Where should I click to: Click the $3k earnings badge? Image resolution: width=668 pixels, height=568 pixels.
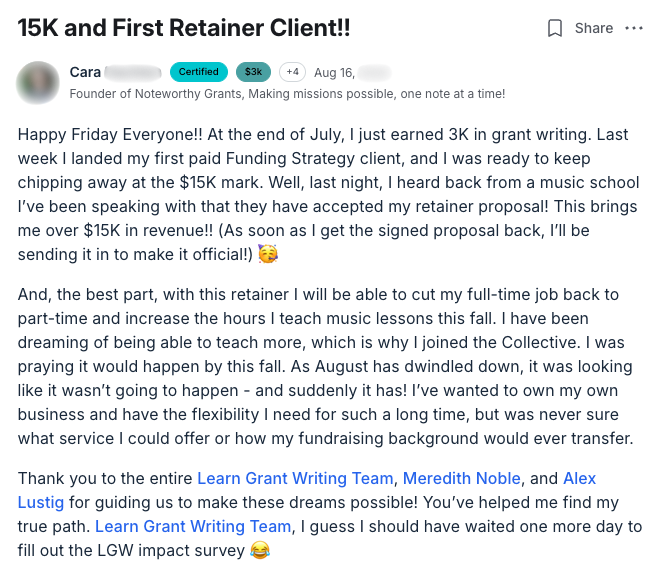click(x=253, y=72)
